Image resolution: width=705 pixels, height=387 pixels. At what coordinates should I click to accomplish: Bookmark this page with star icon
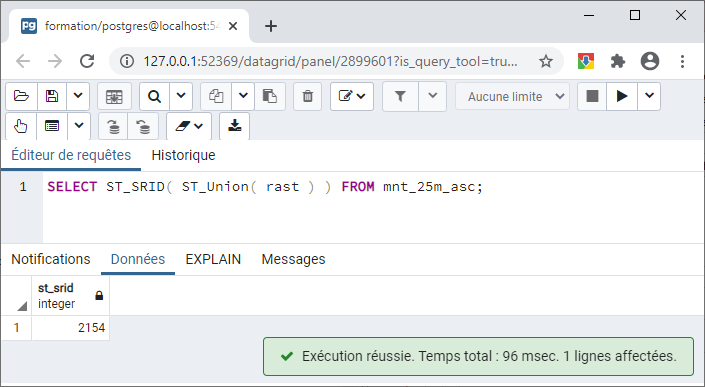(546, 61)
